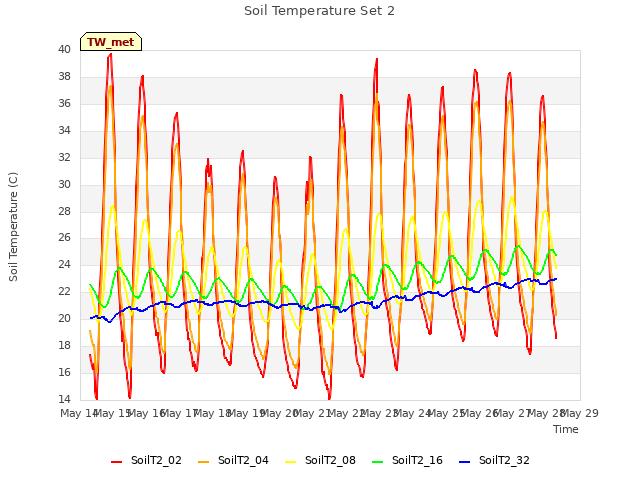640x480 pixels.
Task: Click the green SoilT2_16 legend swatch
Action: pyautogui.click(x=378, y=461)
